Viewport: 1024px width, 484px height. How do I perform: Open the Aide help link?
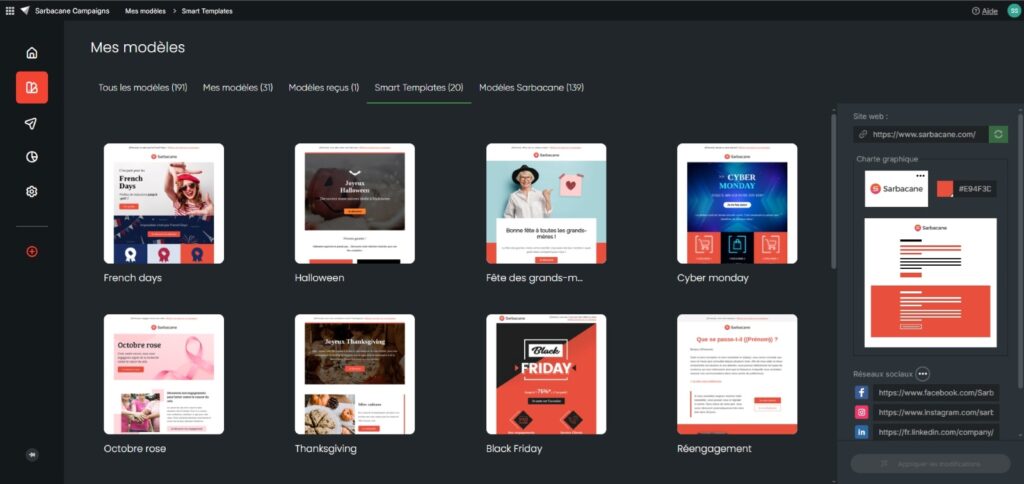(984, 11)
